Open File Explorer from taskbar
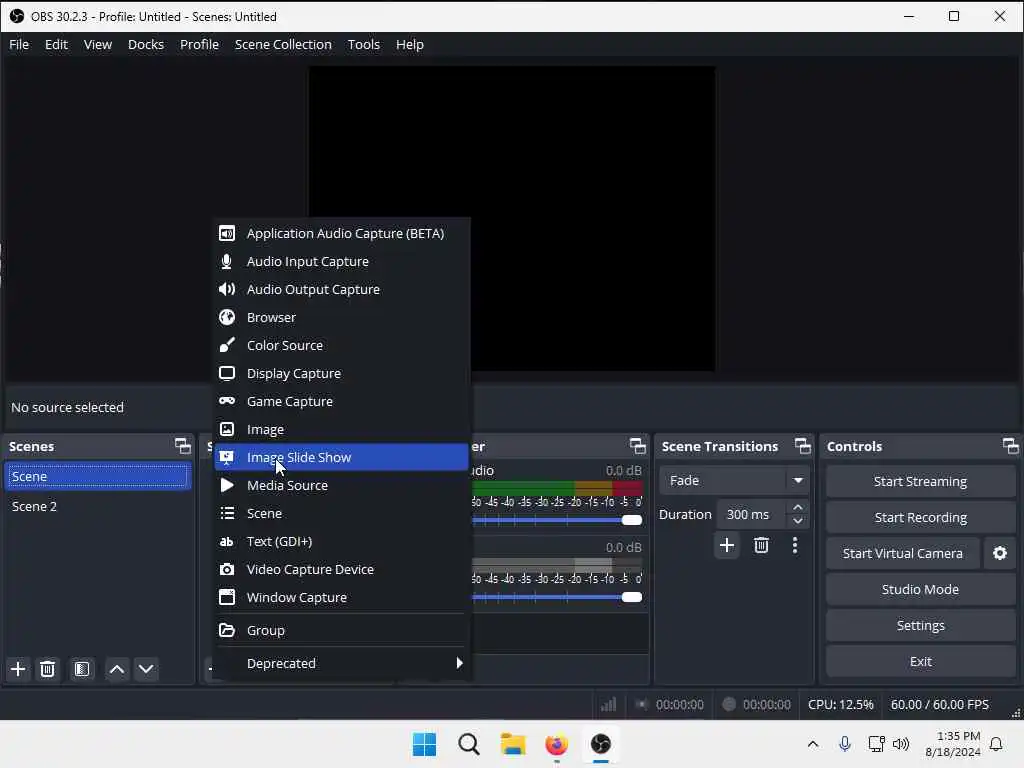 click(x=513, y=744)
